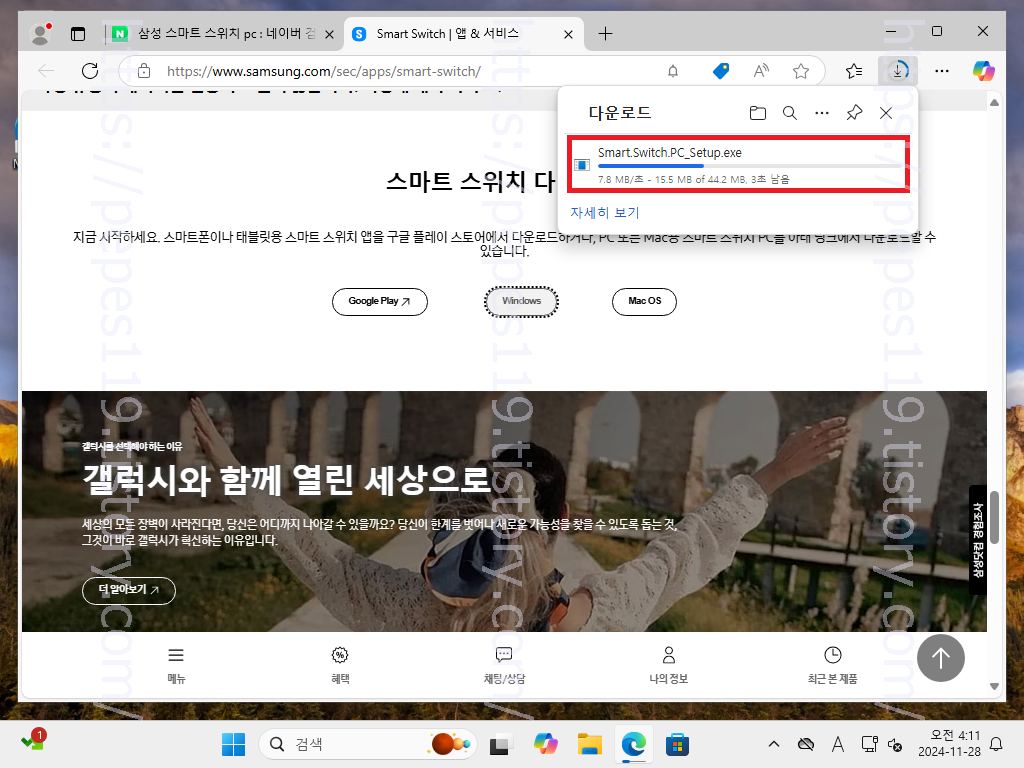Open the 혜택 benefits item
1024x768 pixels.
[340, 665]
